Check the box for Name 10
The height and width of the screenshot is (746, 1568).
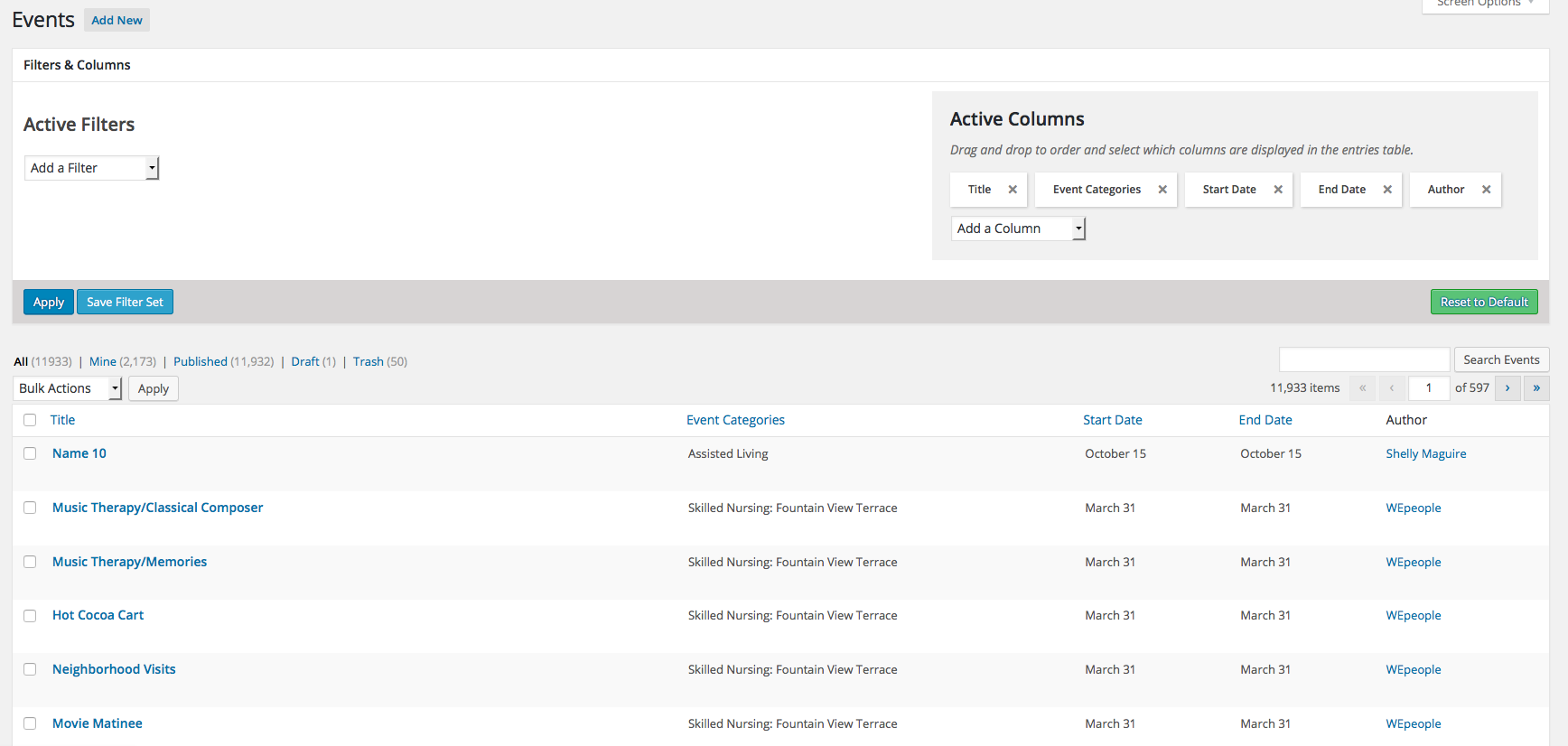click(30, 453)
